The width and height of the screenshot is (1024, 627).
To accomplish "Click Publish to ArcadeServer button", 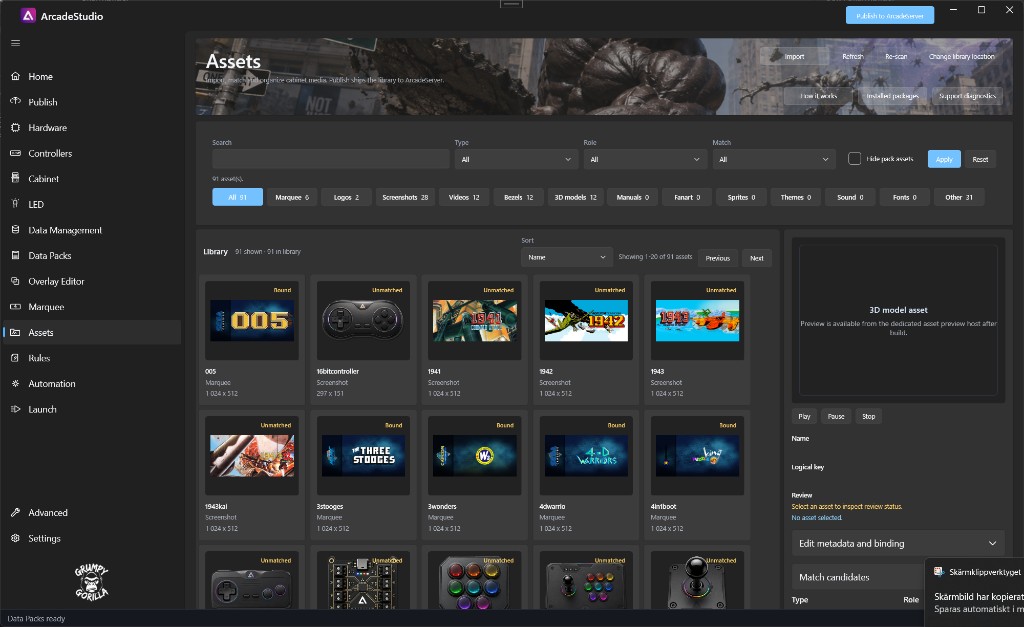I will point(889,16).
